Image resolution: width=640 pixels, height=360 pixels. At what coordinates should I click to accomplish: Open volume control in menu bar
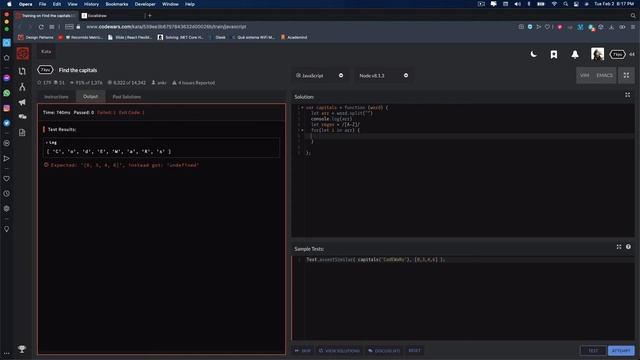(517, 4)
